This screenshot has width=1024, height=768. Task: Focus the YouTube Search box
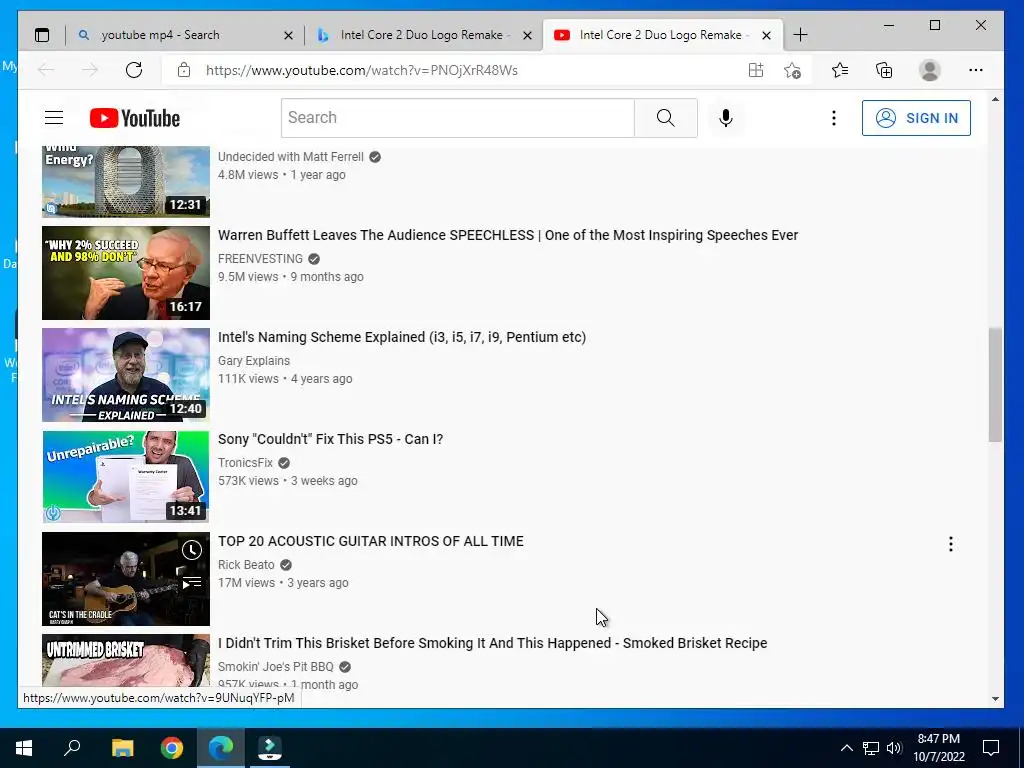[458, 118]
